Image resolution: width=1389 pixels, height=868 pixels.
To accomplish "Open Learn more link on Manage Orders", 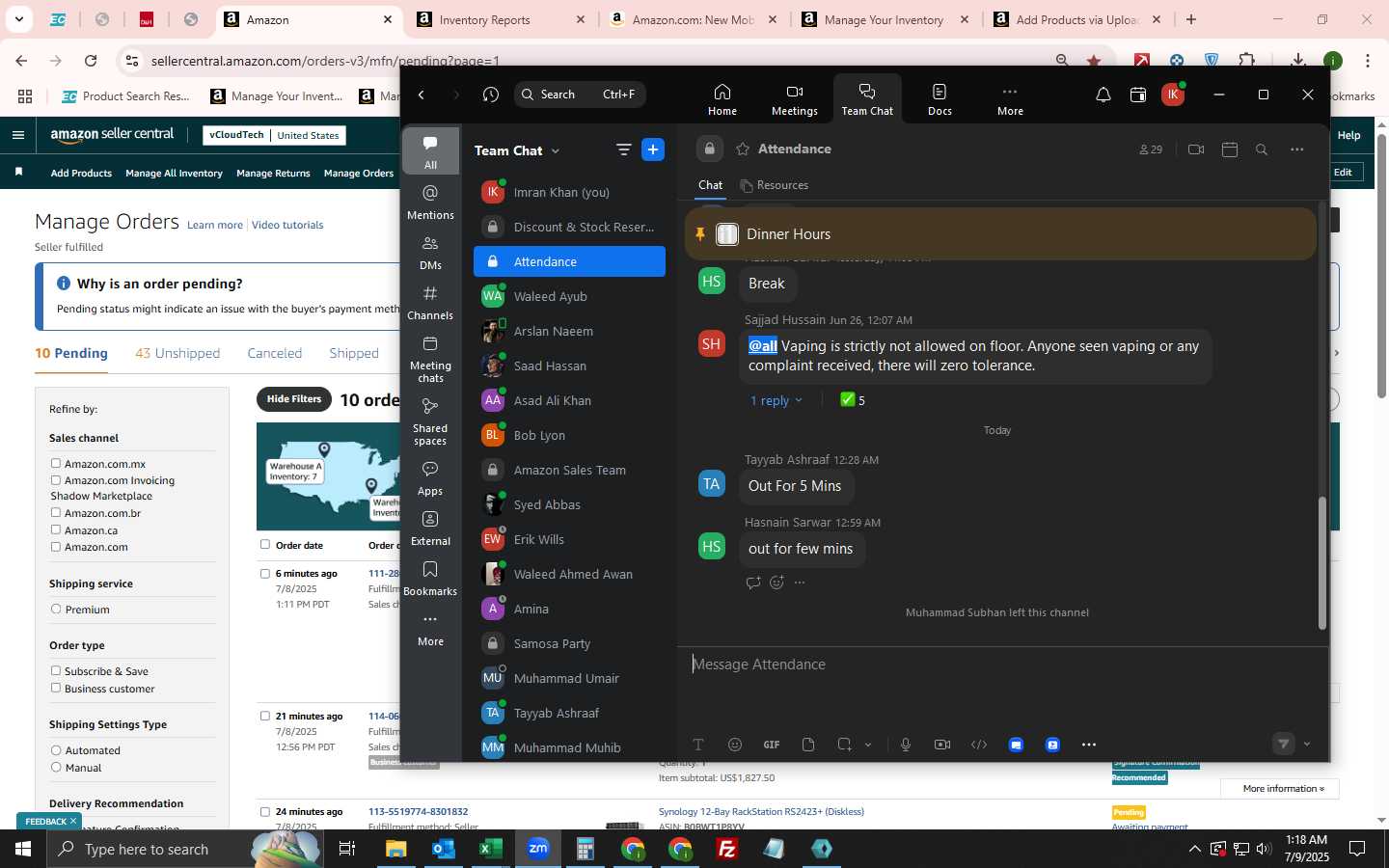I will pos(215,225).
